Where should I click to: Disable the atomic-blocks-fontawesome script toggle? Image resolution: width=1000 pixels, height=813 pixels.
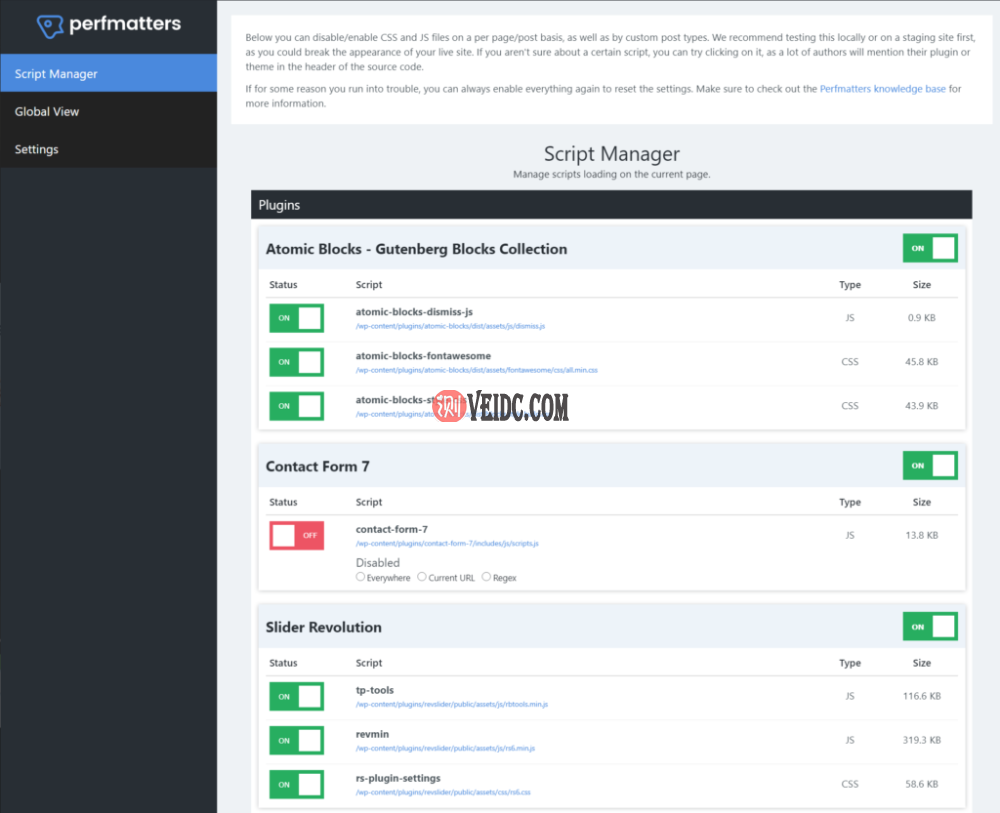pos(296,362)
